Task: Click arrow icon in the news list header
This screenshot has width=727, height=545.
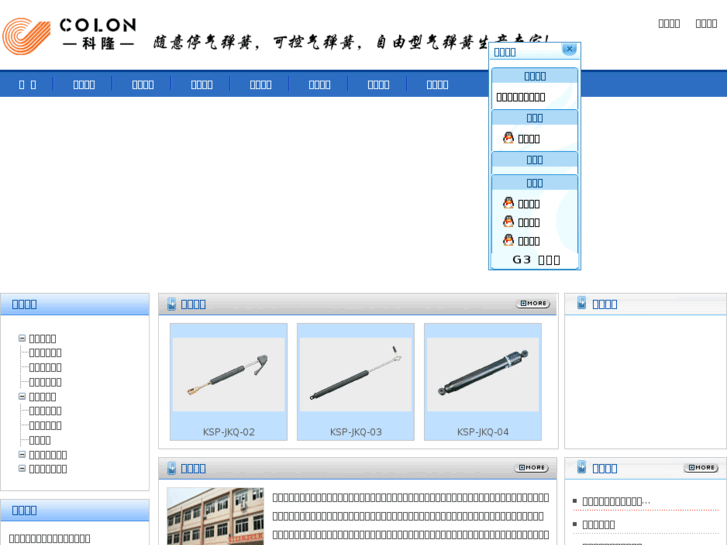Action: pos(582,468)
